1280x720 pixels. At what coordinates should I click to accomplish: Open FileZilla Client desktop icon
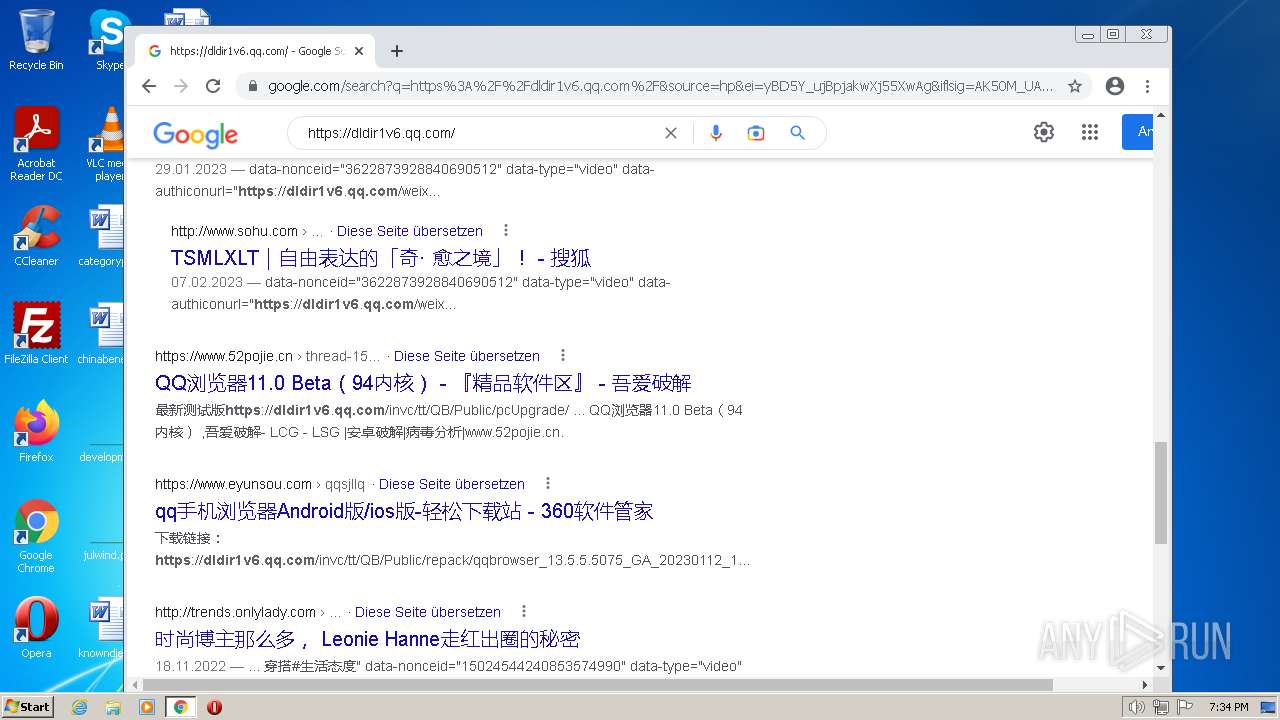coord(36,334)
